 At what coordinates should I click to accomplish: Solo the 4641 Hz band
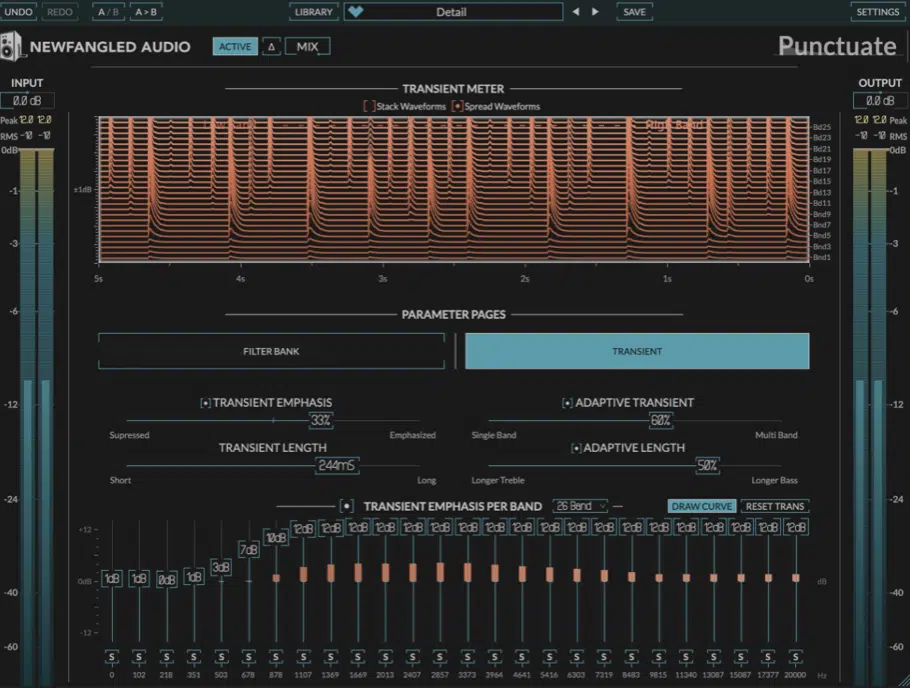click(522, 657)
